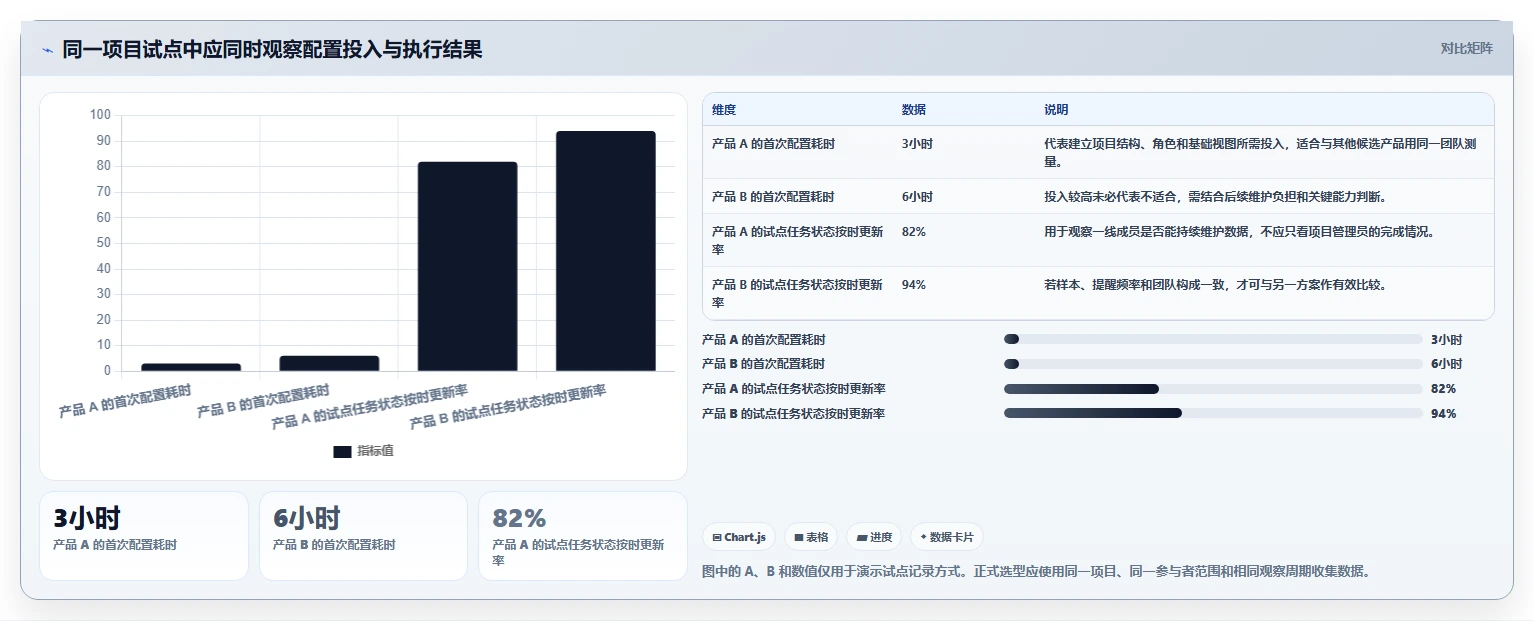Open the 6小时 data card
Image resolution: width=1534 pixels, height=621 pixels.
click(363, 536)
